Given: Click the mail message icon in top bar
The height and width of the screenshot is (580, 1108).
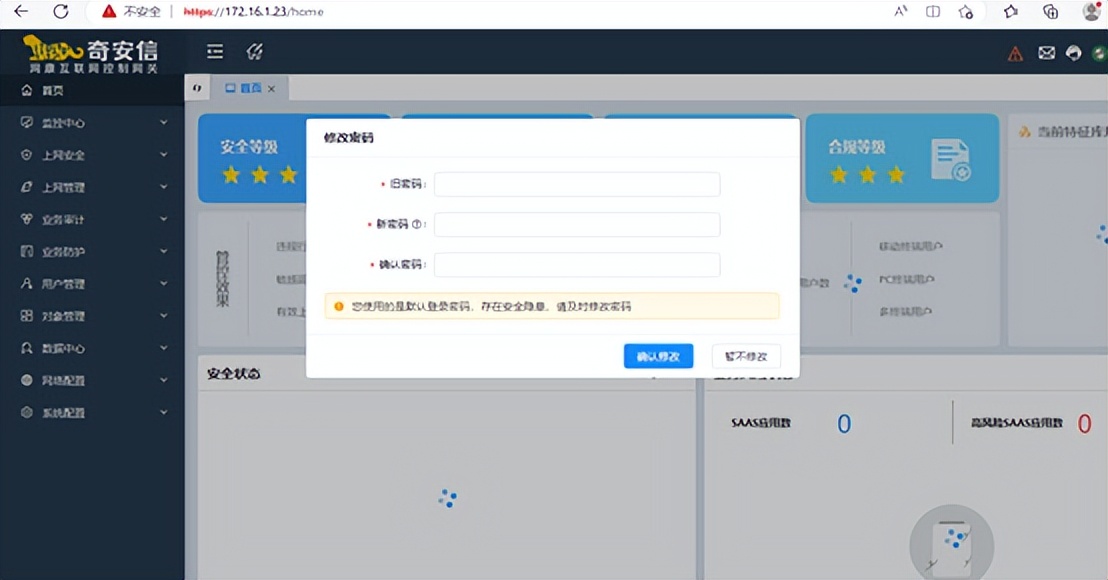Looking at the screenshot, I should 1046,53.
